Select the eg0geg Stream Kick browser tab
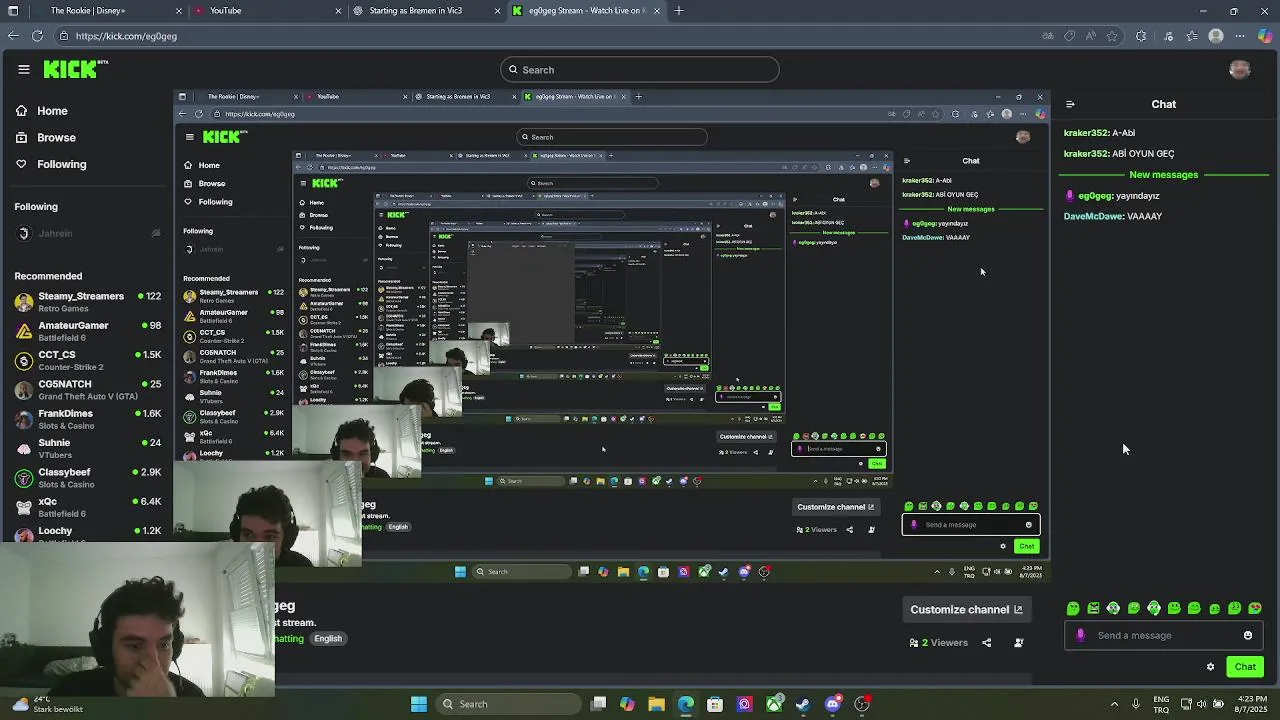 [588, 11]
